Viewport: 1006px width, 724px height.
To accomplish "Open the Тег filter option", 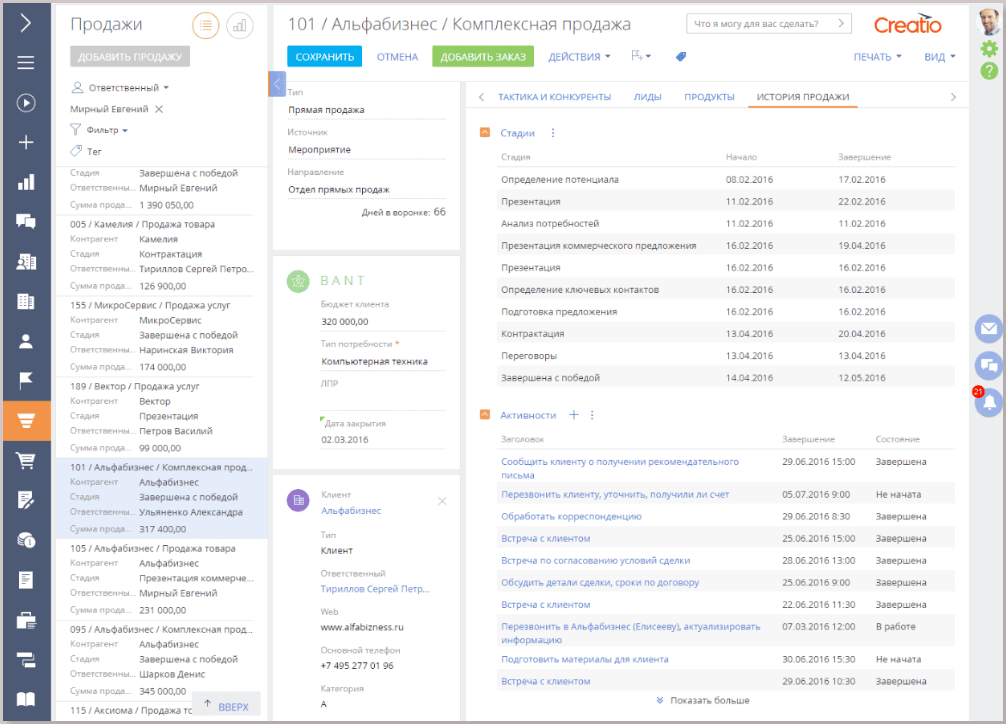I will coord(86,151).
